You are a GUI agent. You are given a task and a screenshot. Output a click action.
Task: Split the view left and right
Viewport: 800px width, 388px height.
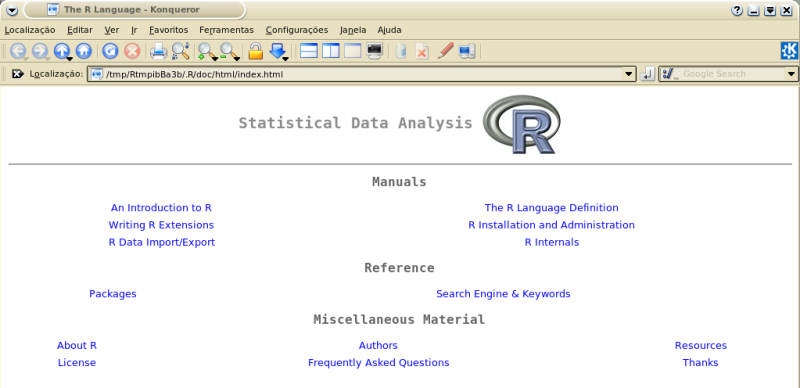(x=331, y=51)
